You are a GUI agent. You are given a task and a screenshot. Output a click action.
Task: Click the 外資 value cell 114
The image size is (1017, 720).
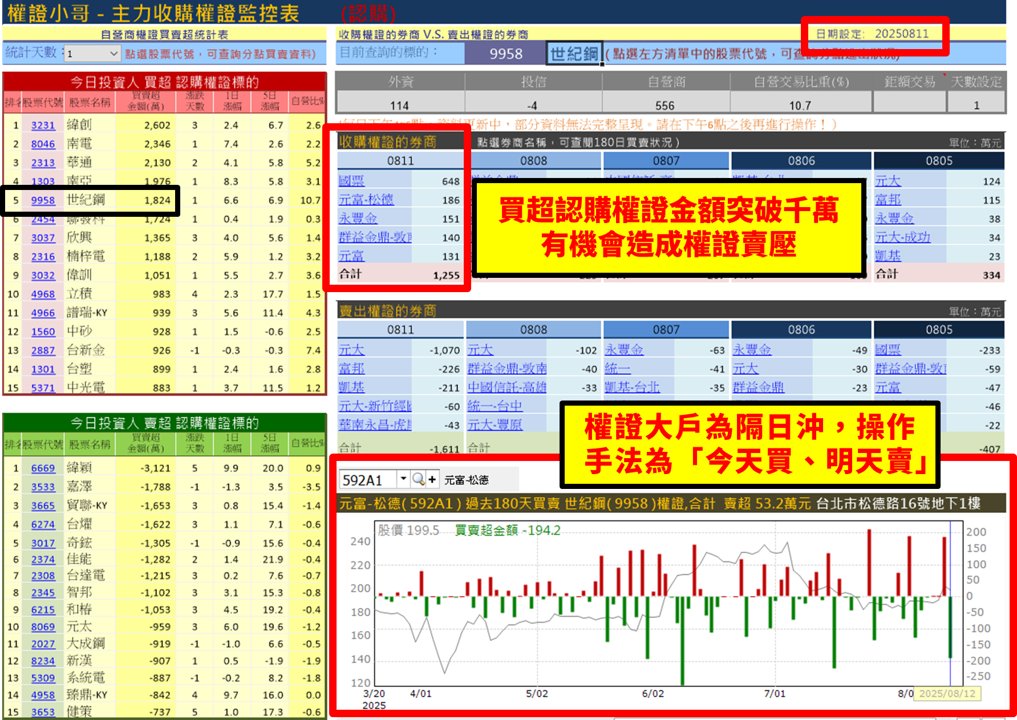(x=400, y=105)
